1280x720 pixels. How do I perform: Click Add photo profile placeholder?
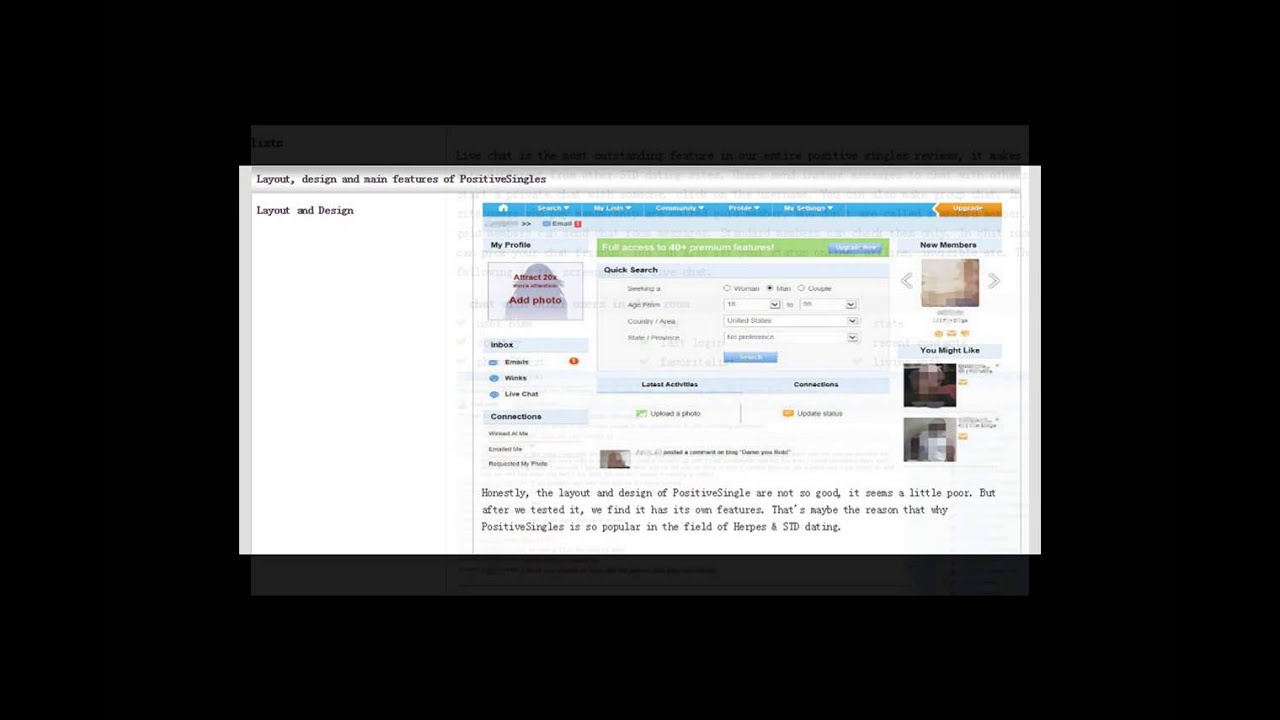coord(535,291)
